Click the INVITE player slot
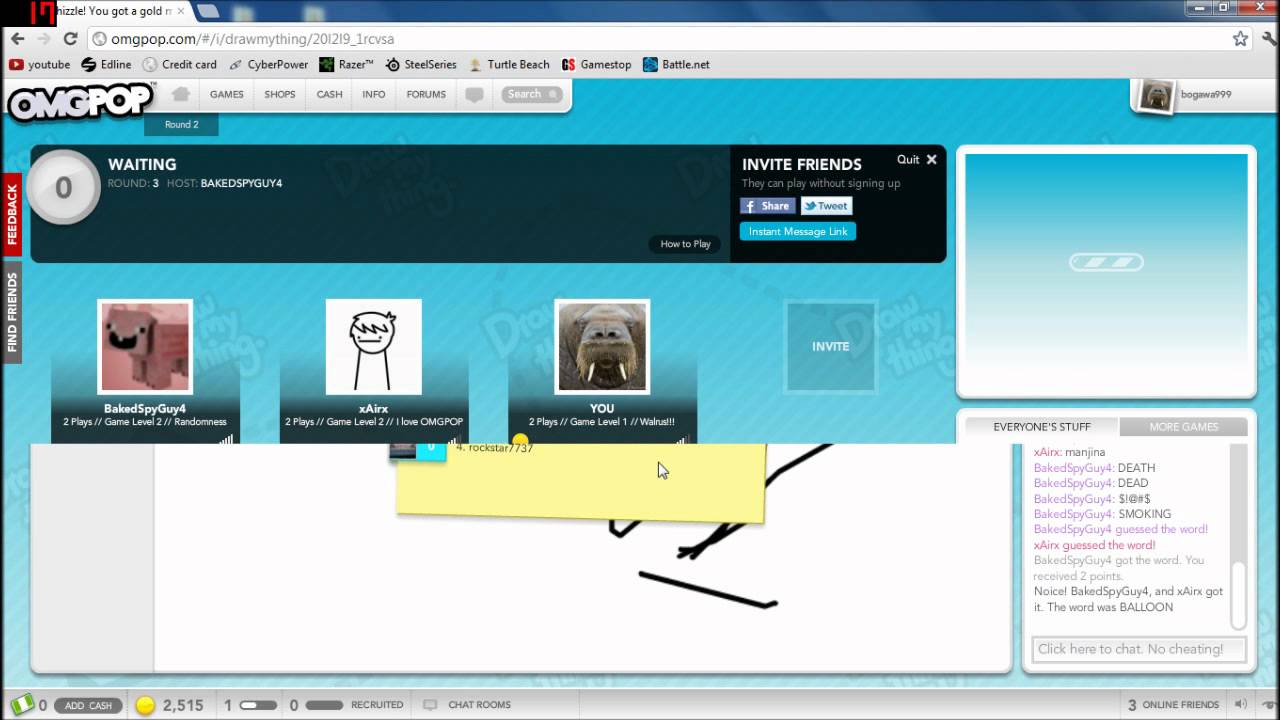Viewport: 1280px width, 720px height. click(830, 346)
